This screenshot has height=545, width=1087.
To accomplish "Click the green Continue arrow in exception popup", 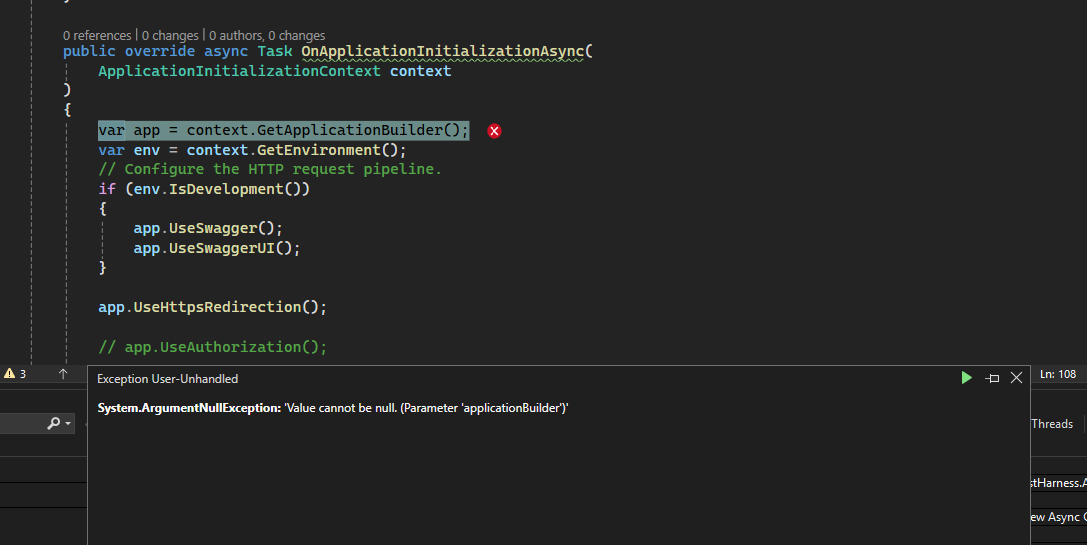I will (x=966, y=378).
